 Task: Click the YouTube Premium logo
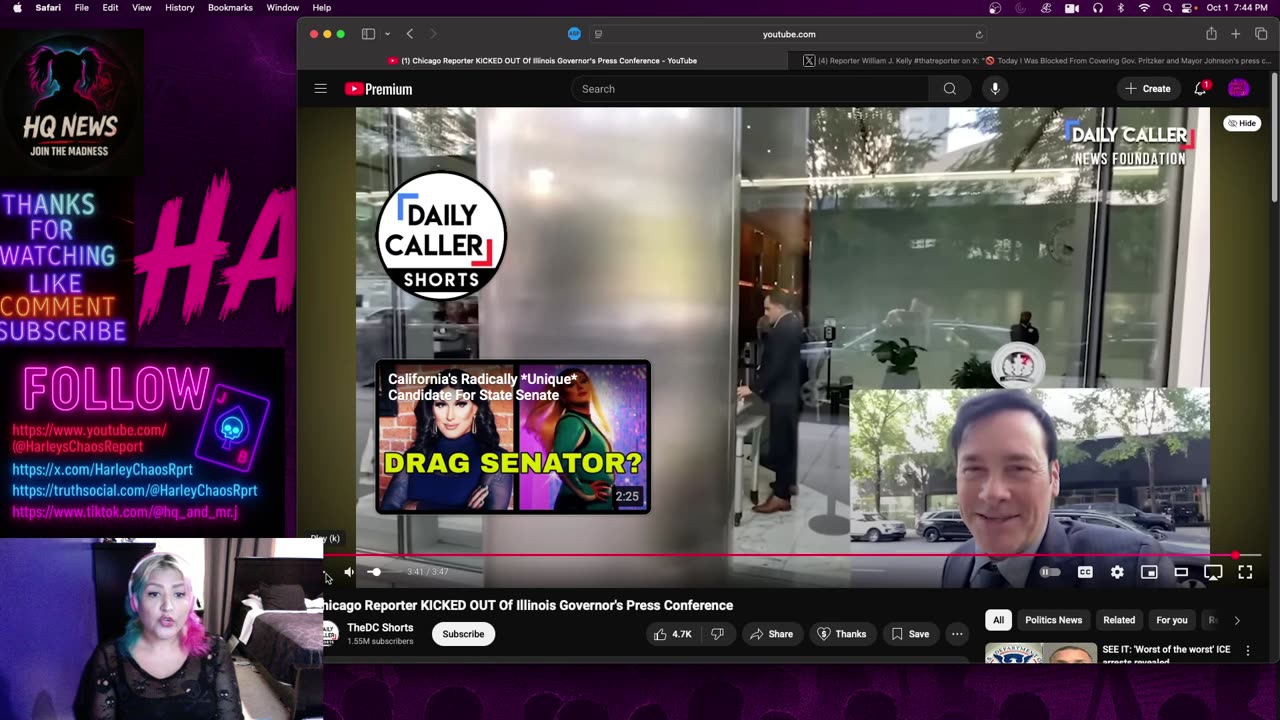378,89
